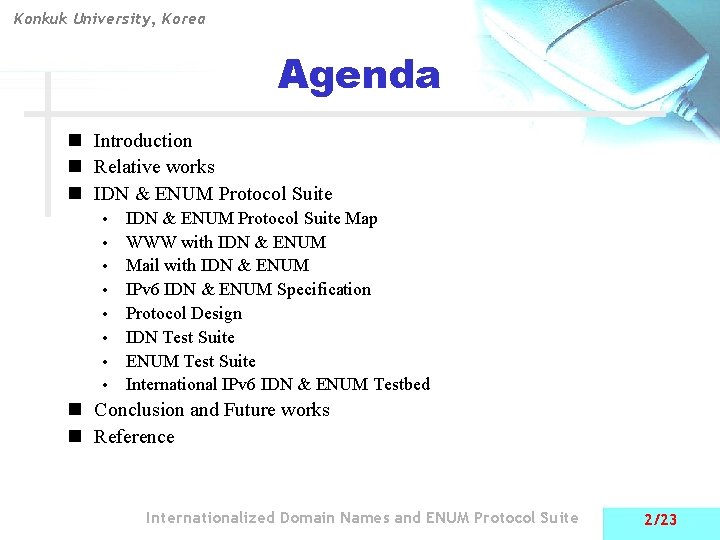
Task: Click top-level 'IDN & ENUM Protocol Suite' bullet
Action: pos(213,193)
